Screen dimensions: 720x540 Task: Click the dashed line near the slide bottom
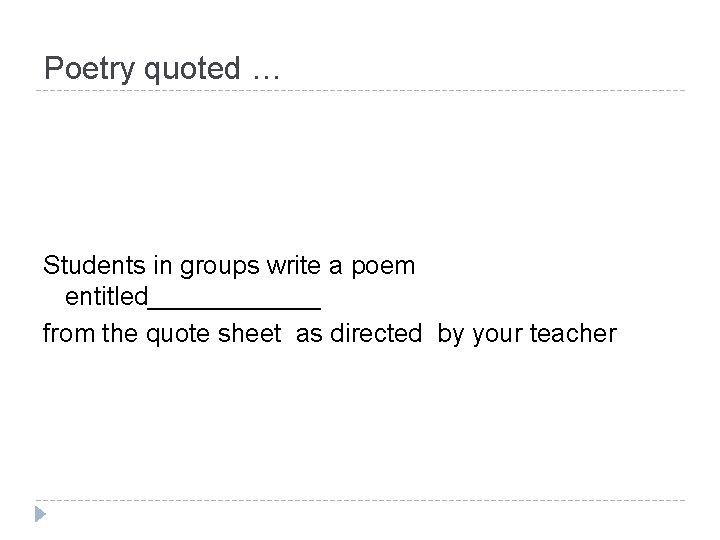point(360,500)
